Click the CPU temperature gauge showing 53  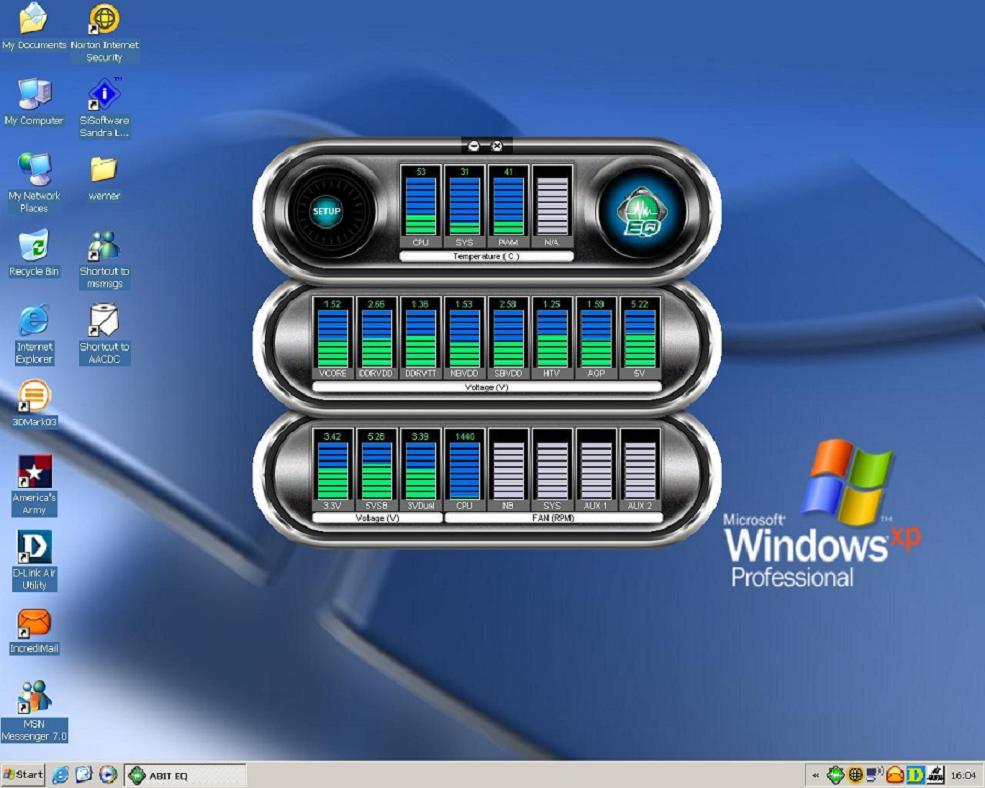[420, 207]
